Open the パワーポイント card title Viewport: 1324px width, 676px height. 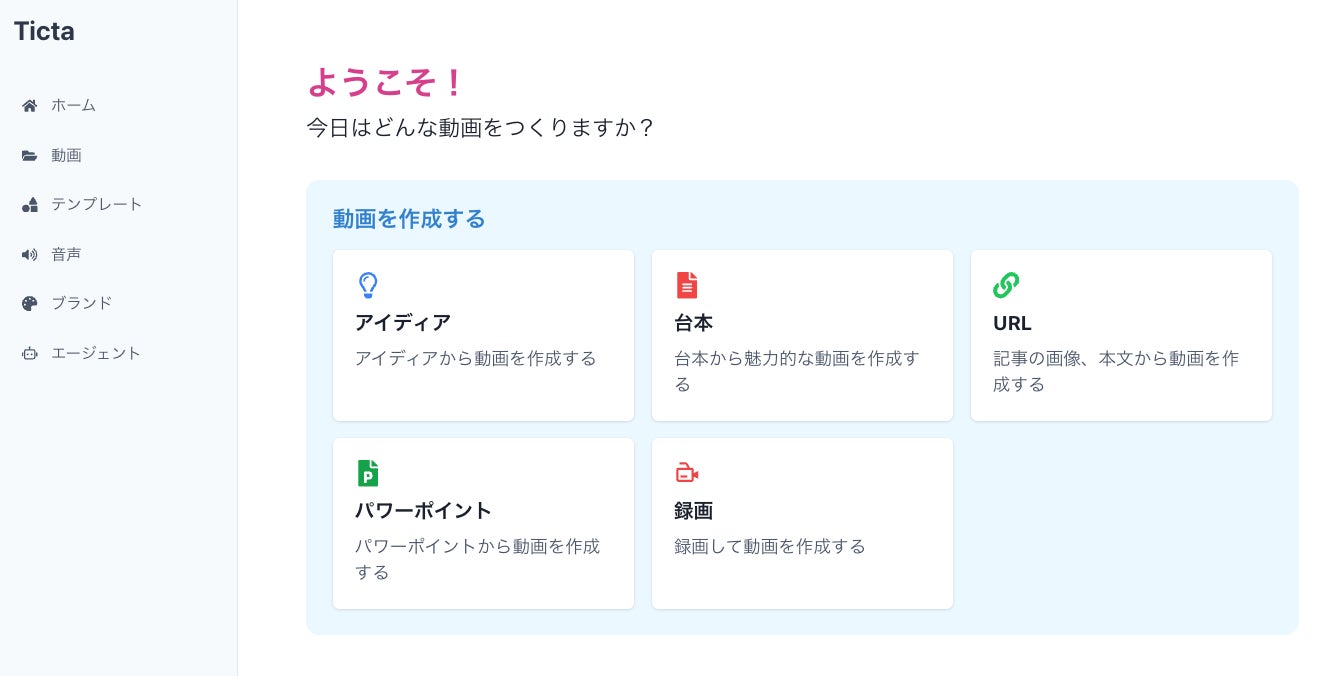tap(424, 511)
